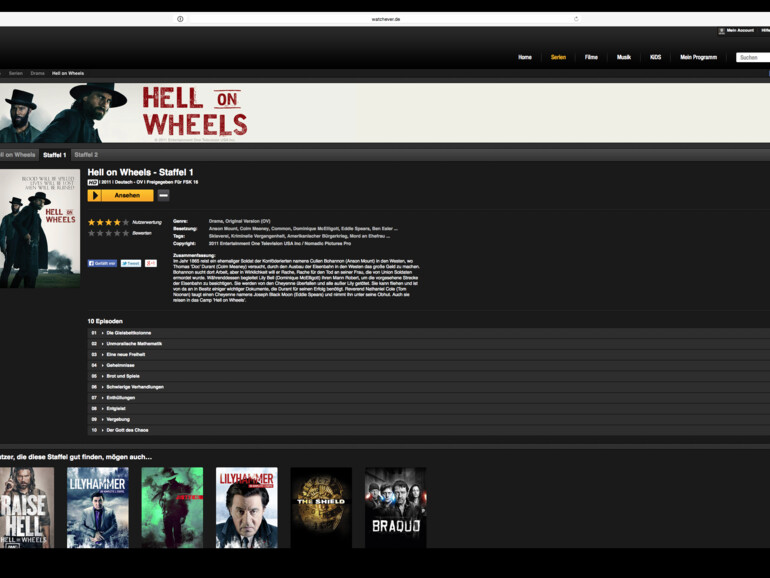This screenshot has height=578, width=770.
Task: Expand episode 01 Die Gleisbettkolonne arrow
Action: [103, 333]
